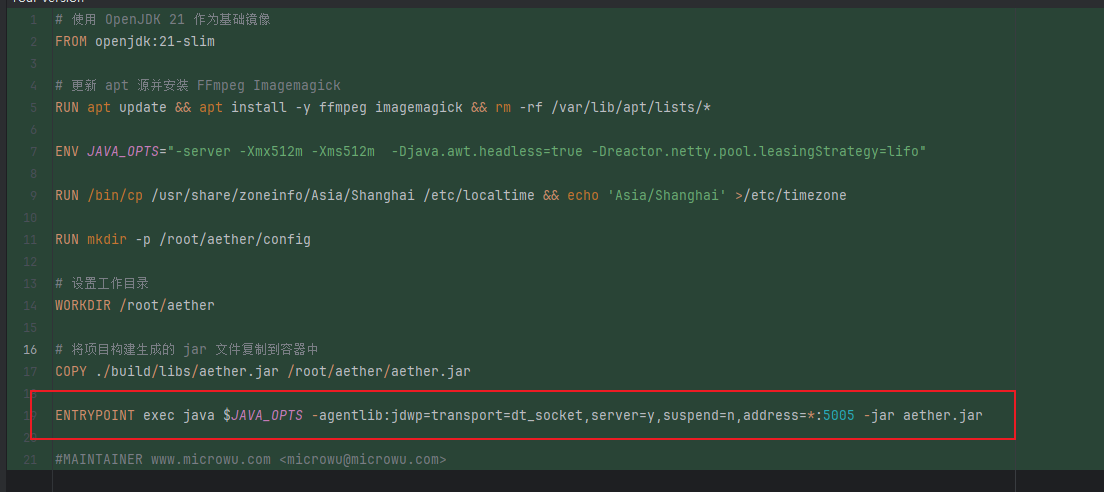Click the comment '# 使用 OpenJDK 21 作为基础镜像'
The image size is (1104, 492).
click(163, 20)
